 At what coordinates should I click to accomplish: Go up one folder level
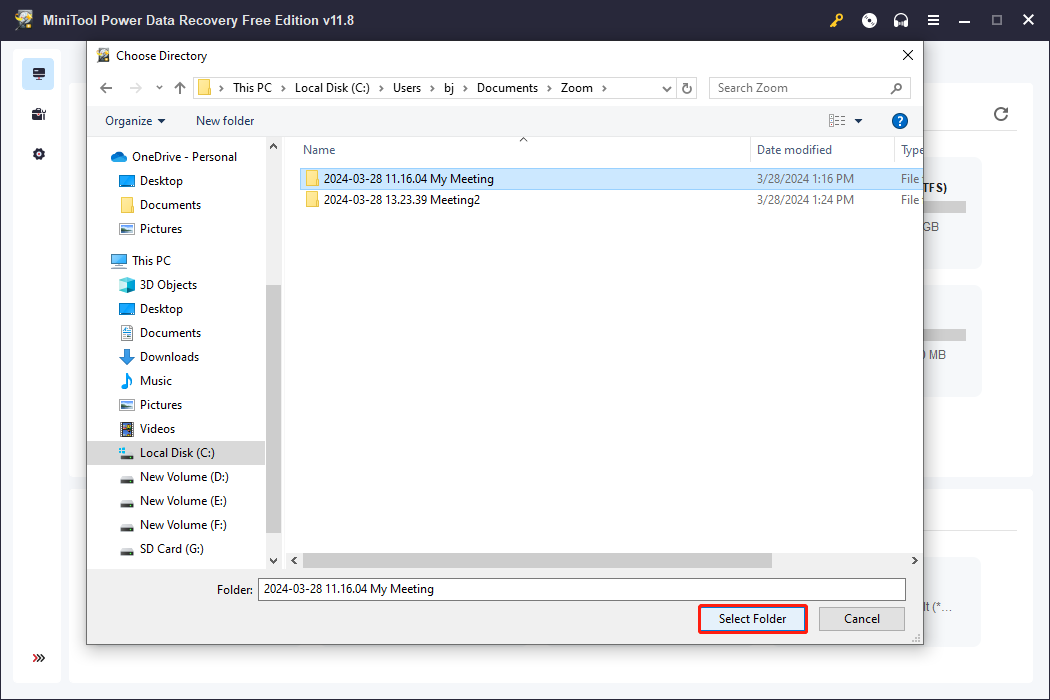pyautogui.click(x=179, y=88)
